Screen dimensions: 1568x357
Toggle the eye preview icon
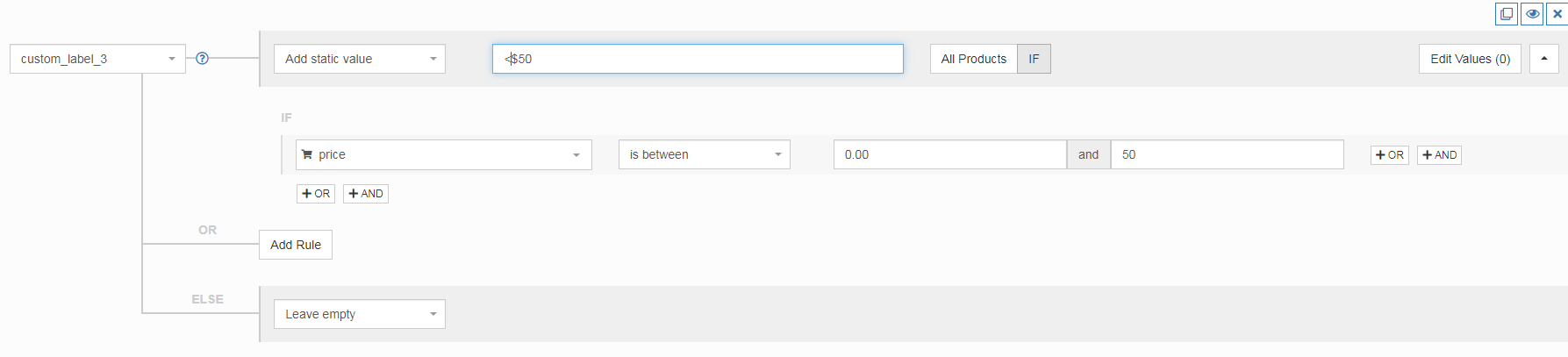(1532, 14)
